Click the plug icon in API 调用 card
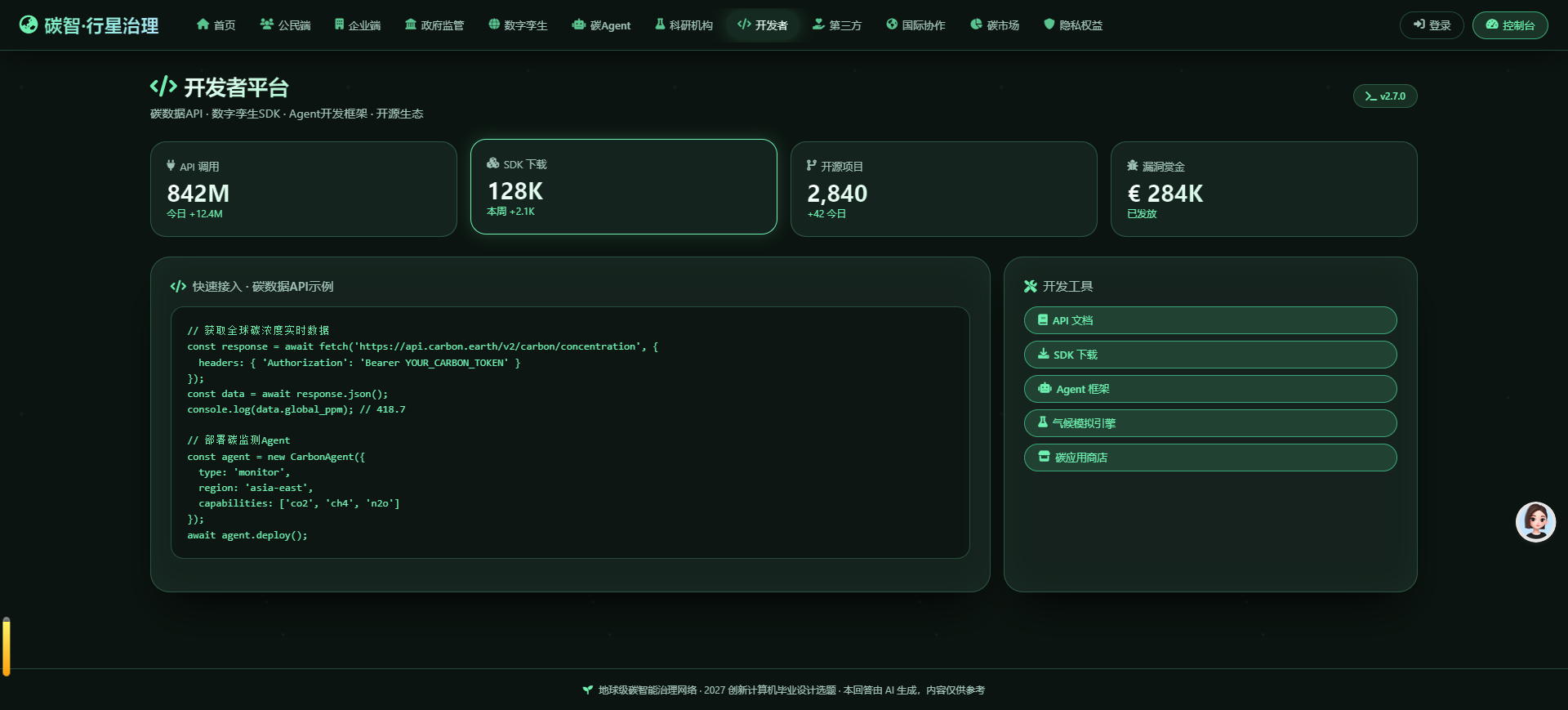Screen dimensions: 1568x710 (x=171, y=166)
